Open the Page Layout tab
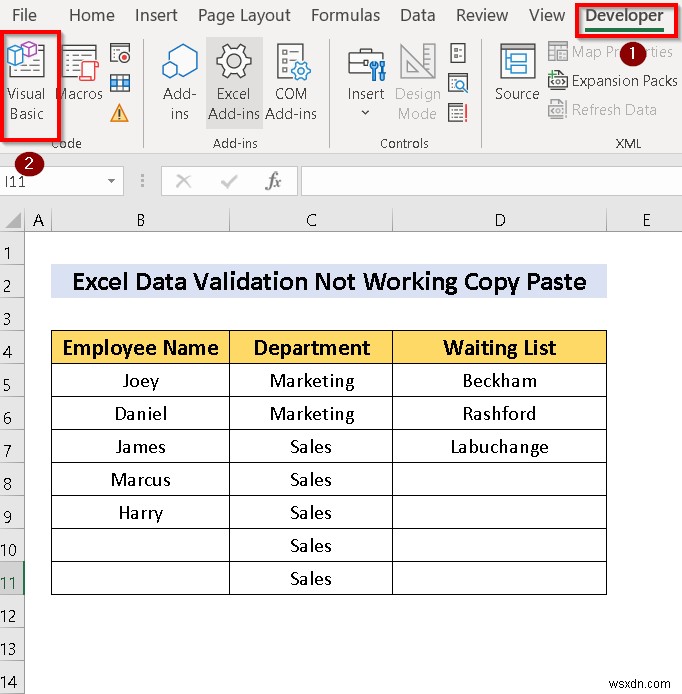The width and height of the screenshot is (682, 694). [244, 15]
